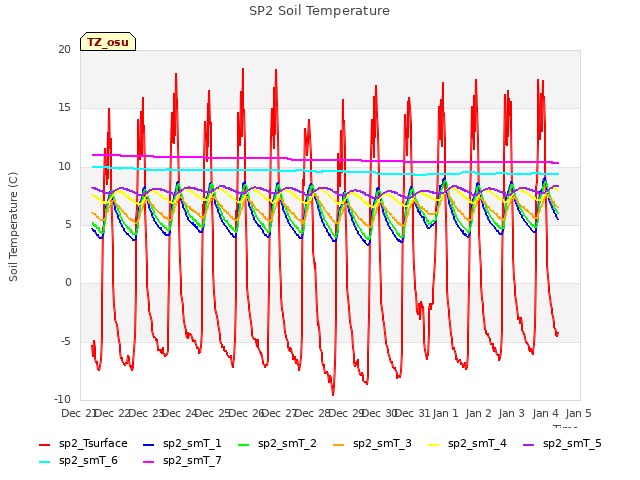Click the green sp2_smT_2 legend swatch
This screenshot has width=640, height=480.
(244, 444)
